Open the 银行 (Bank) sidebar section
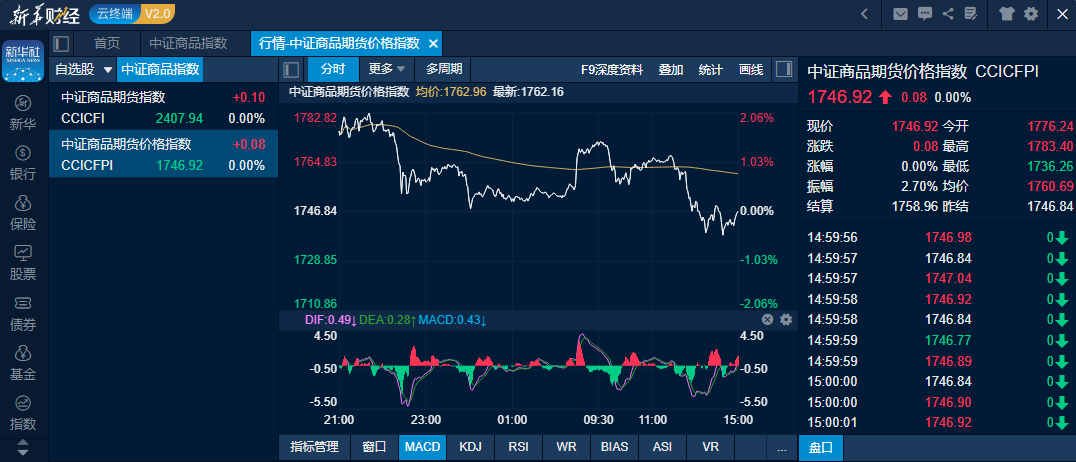The height and width of the screenshot is (462, 1076). pos(23,162)
